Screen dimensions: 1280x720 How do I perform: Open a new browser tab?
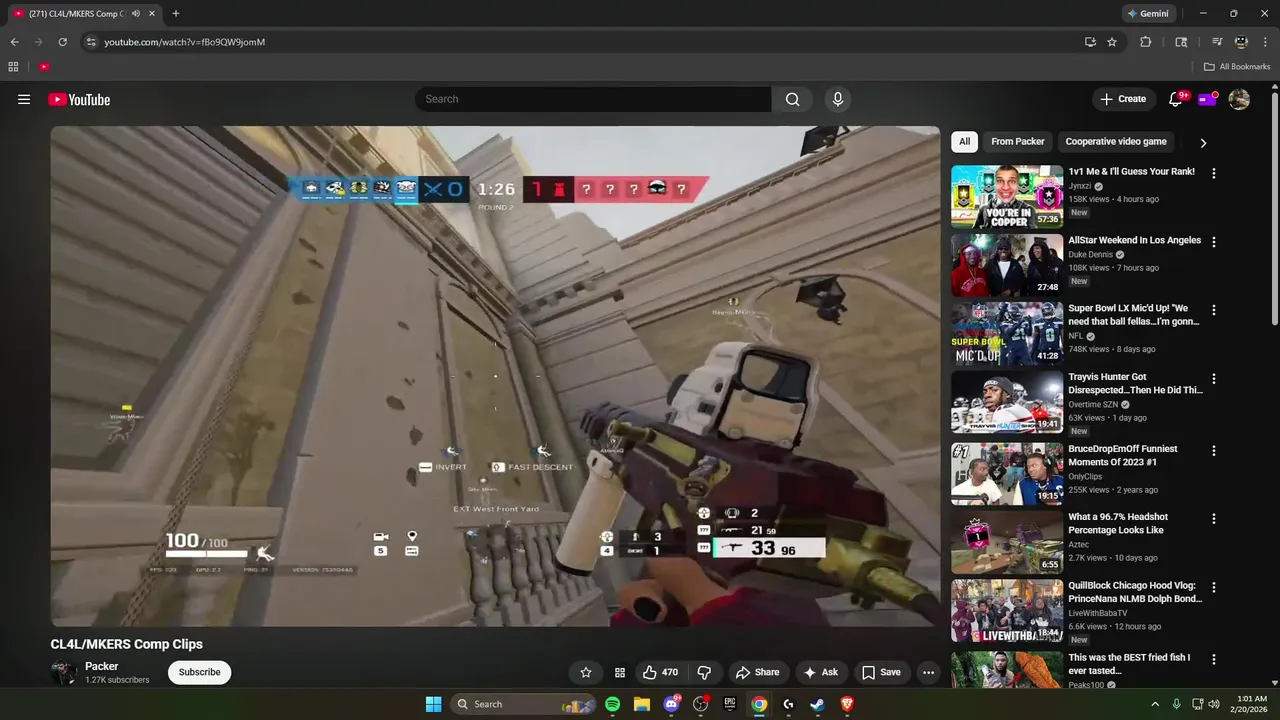click(x=176, y=14)
